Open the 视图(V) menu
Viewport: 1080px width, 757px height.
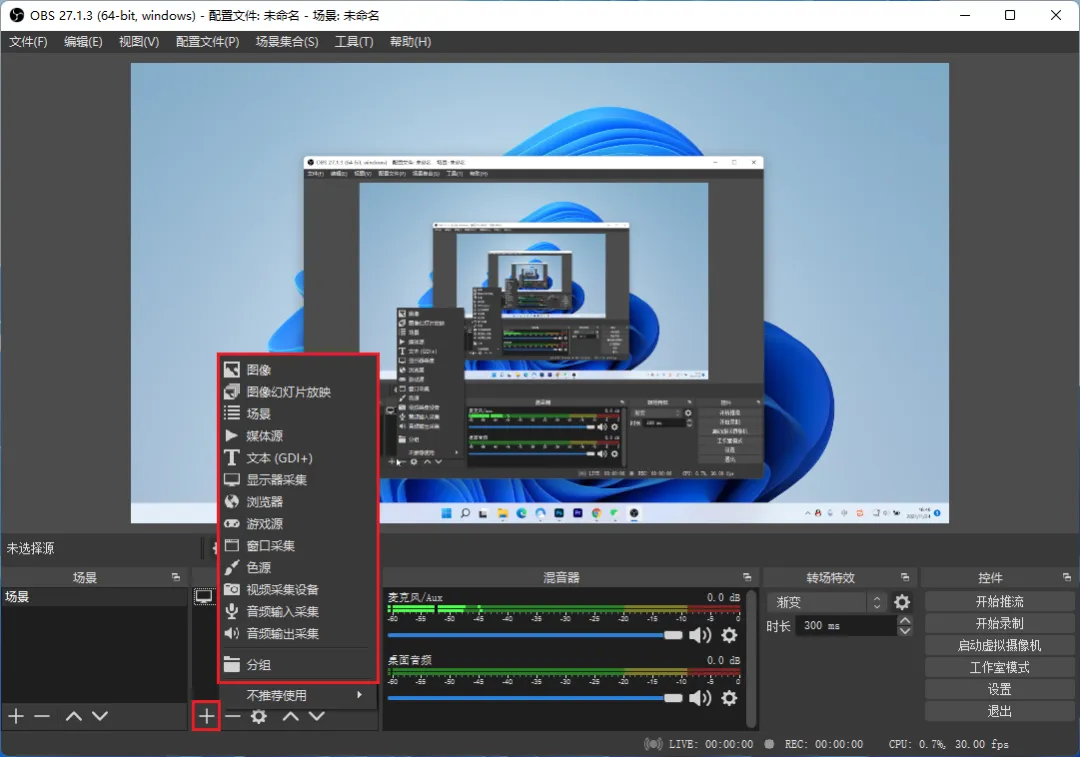(139, 42)
